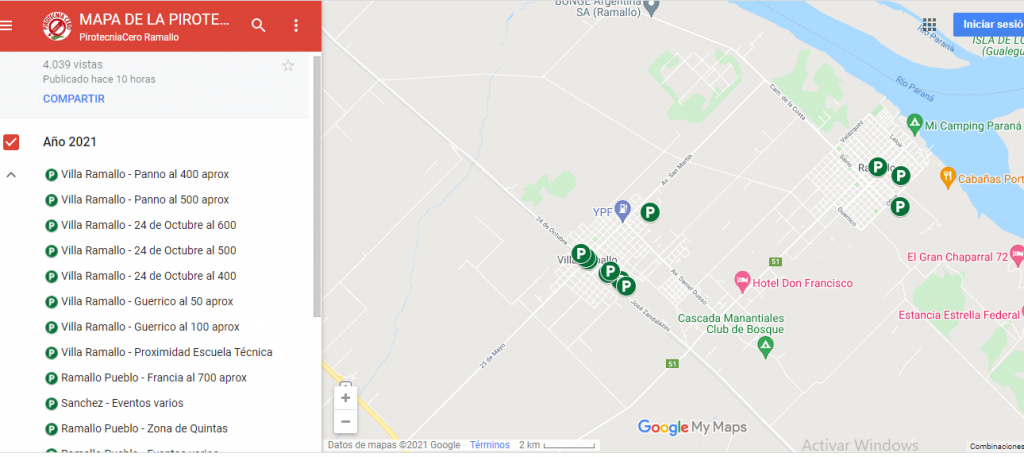This screenshot has height=457, width=1024.
Task: Click the YPF gas station marker
Action: (x=624, y=208)
